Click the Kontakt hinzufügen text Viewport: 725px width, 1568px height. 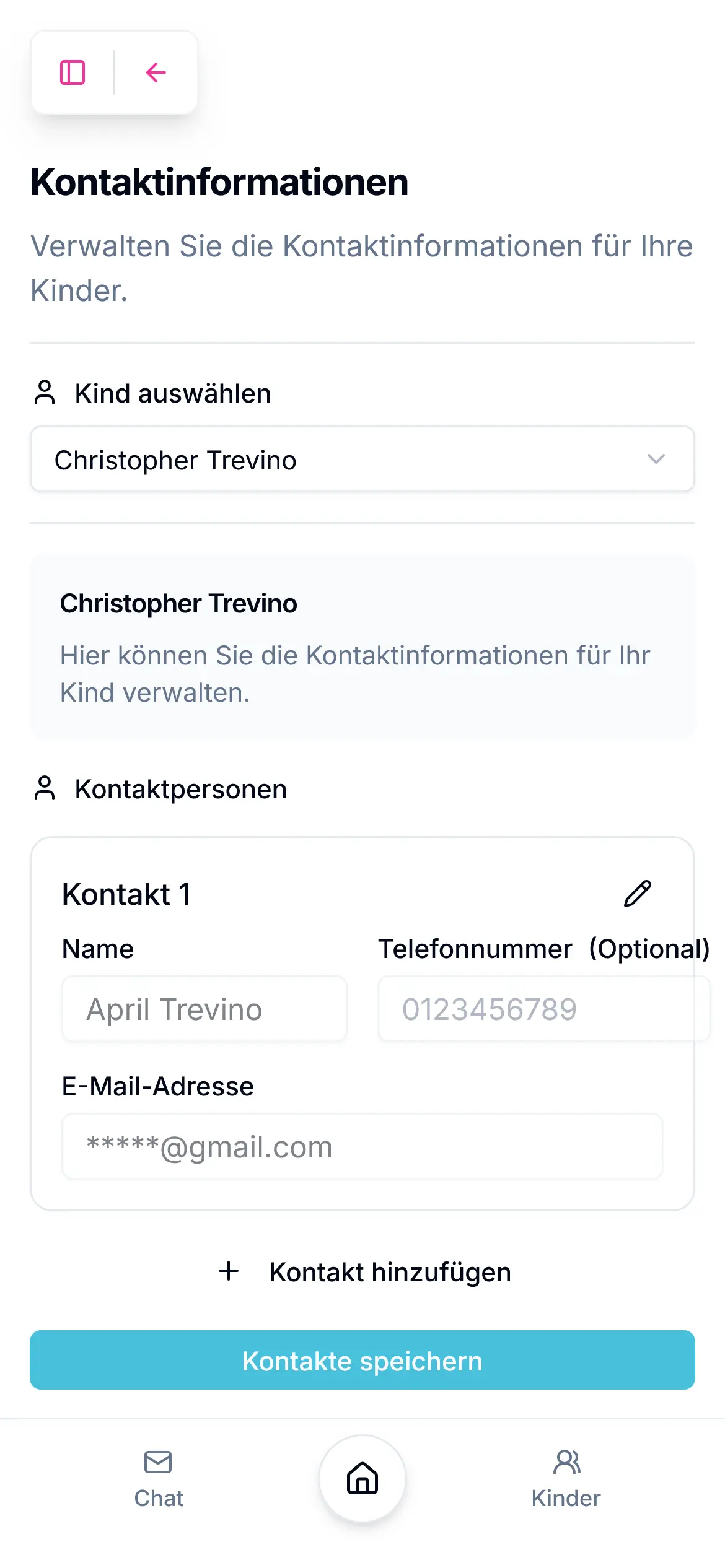(390, 1273)
